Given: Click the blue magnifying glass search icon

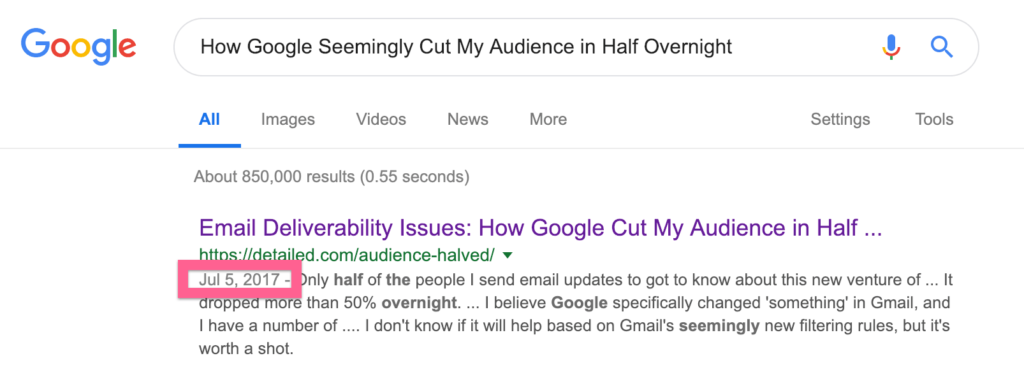Looking at the screenshot, I should (941, 46).
